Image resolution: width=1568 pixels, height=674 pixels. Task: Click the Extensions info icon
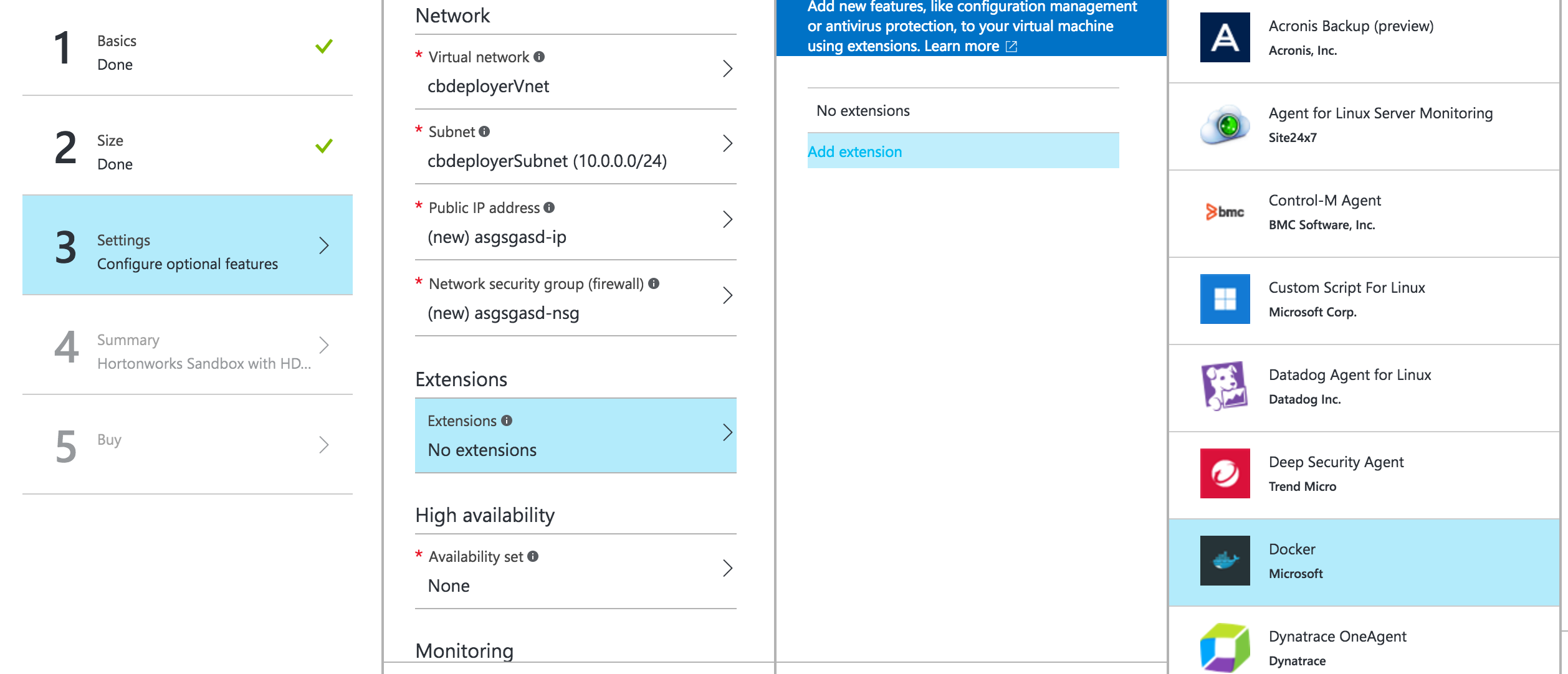click(x=508, y=420)
